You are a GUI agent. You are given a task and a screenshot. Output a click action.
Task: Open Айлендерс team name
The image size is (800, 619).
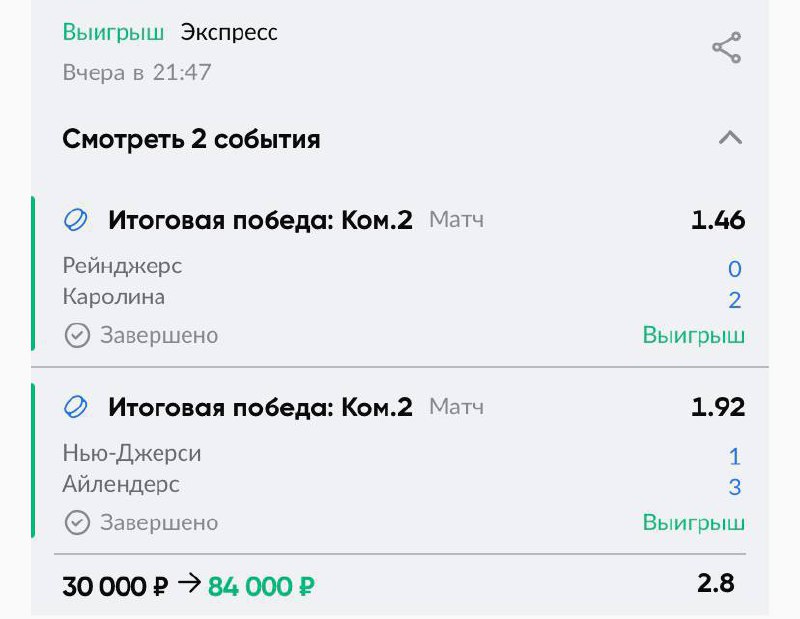pos(121,485)
